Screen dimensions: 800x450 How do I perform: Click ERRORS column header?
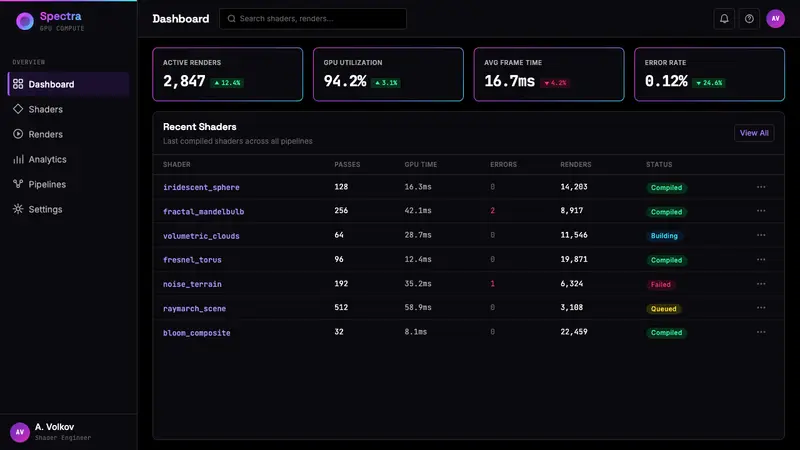pyautogui.click(x=503, y=164)
